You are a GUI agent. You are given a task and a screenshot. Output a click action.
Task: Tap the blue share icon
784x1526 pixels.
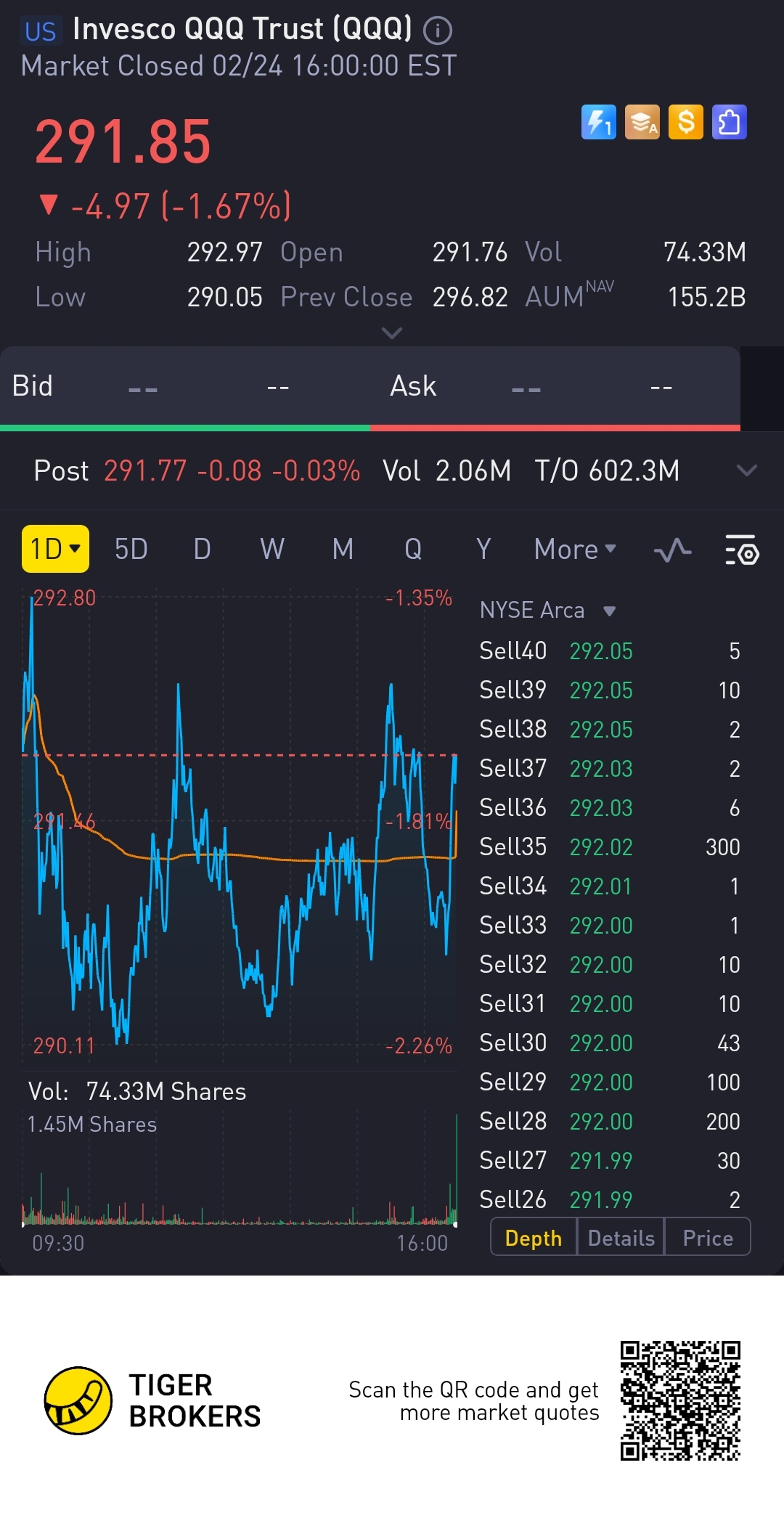coord(730,122)
